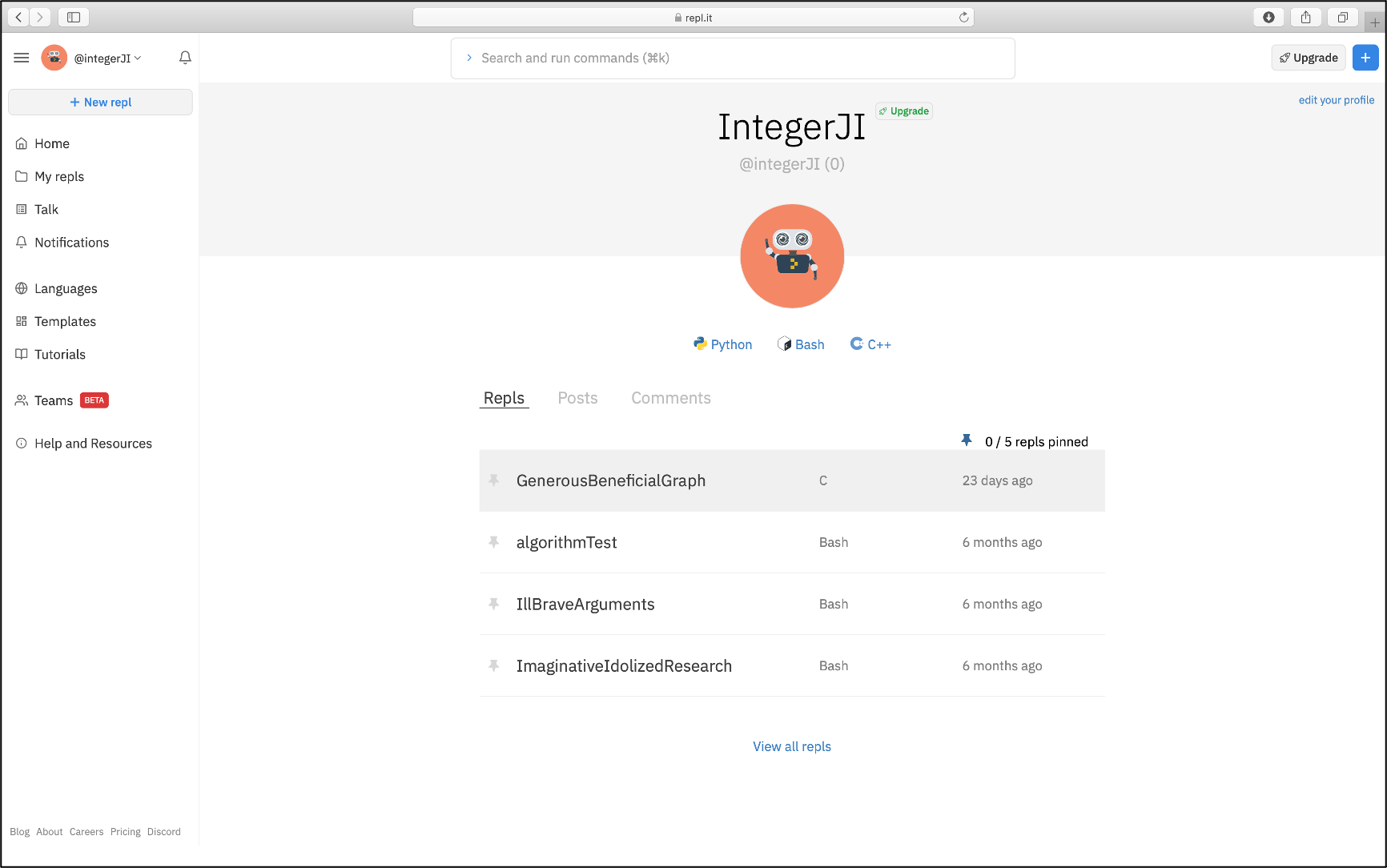Open browser downloads icon
The width and height of the screenshot is (1387, 868).
[x=1268, y=17]
